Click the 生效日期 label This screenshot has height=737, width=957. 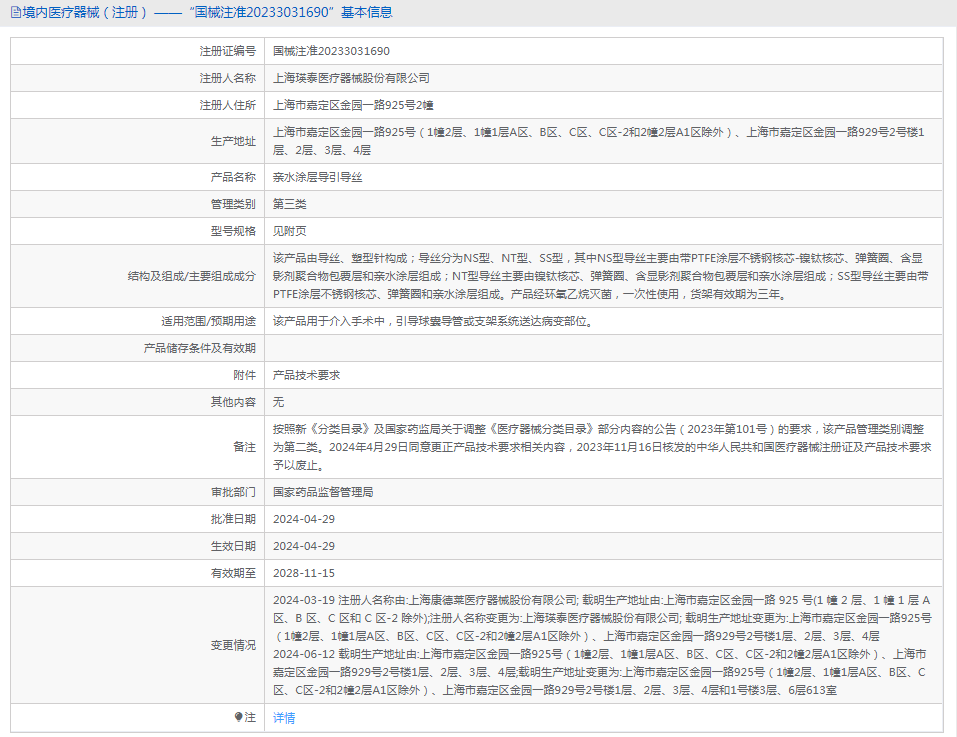coord(233,546)
